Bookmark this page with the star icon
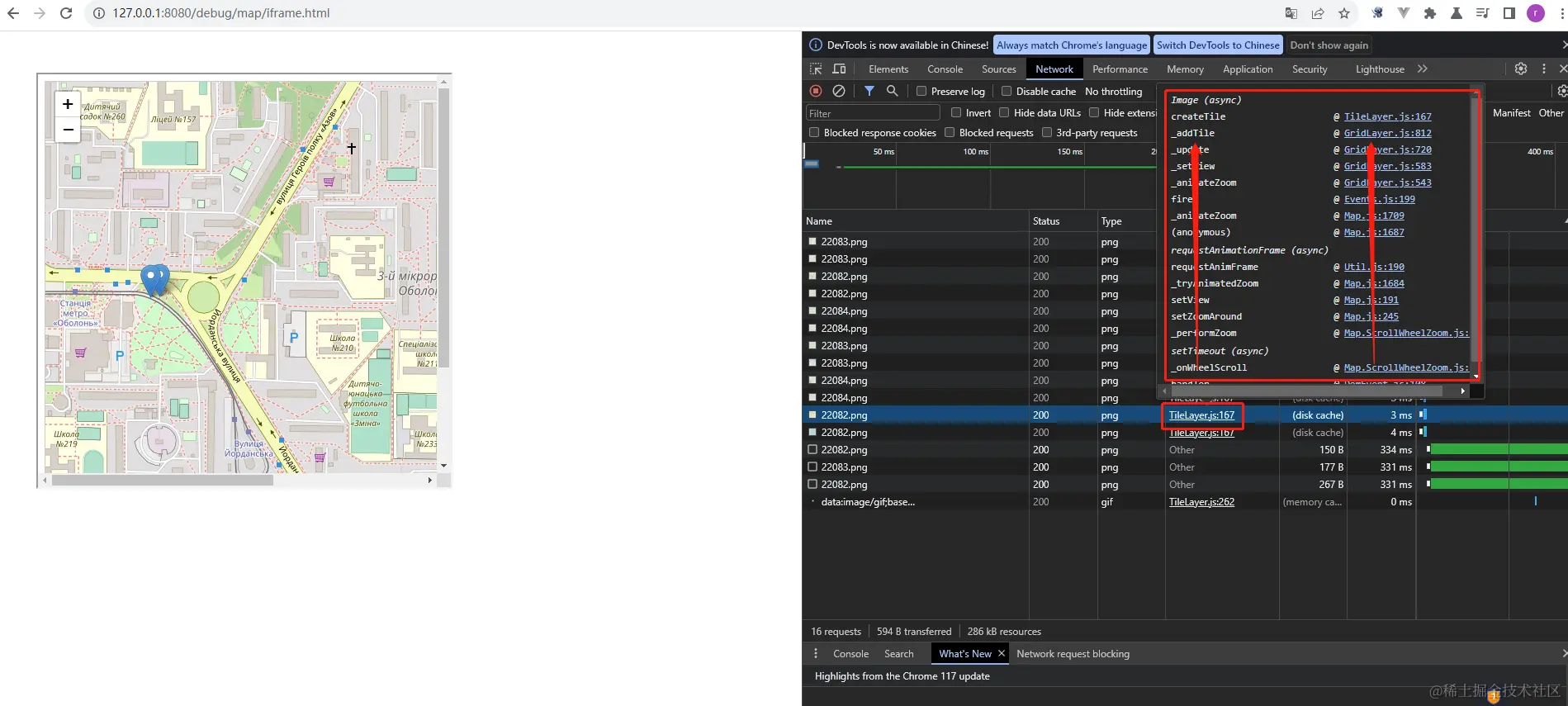This screenshot has width=1568, height=706. (x=1344, y=13)
